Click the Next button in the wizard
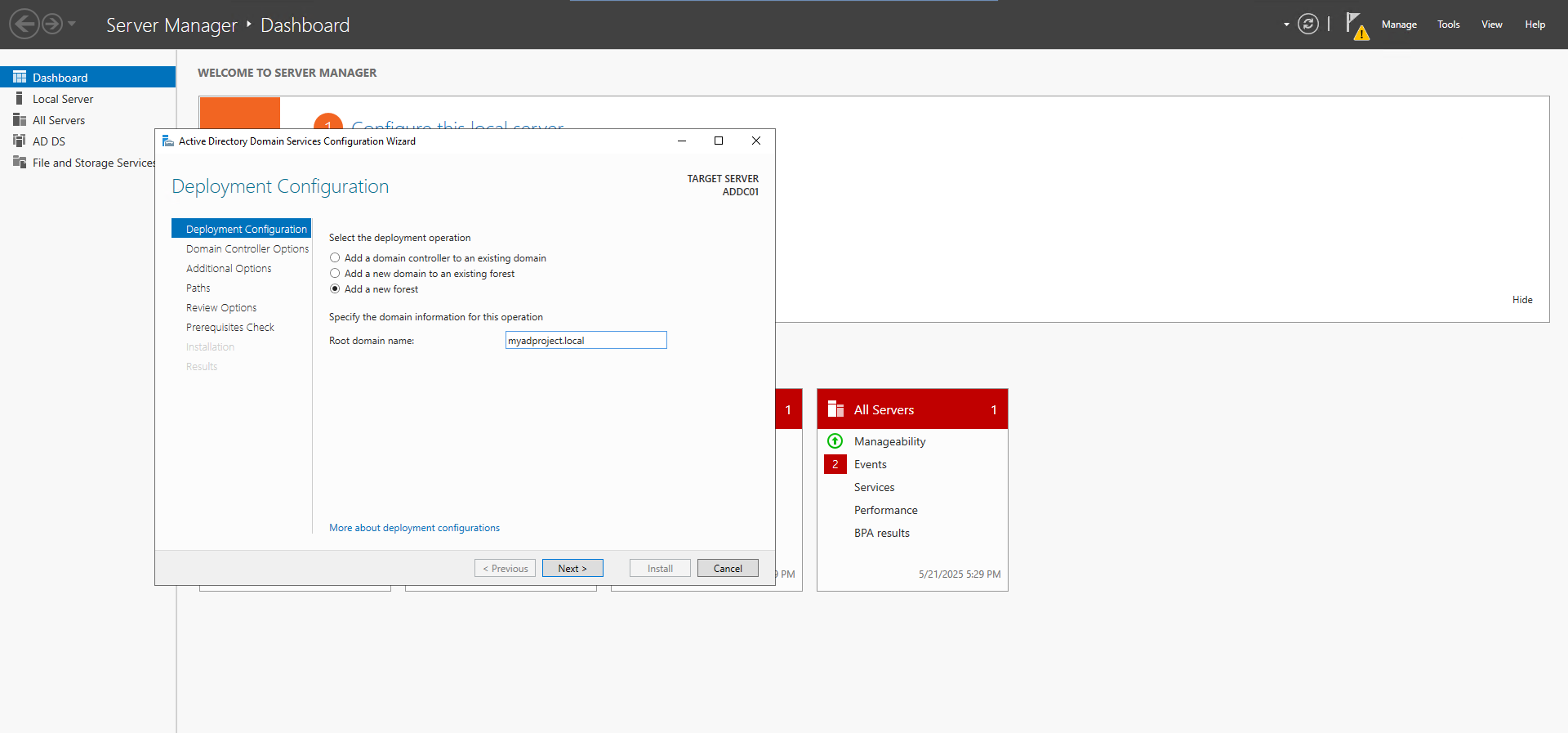Viewport: 1568px width, 733px height. click(x=572, y=568)
